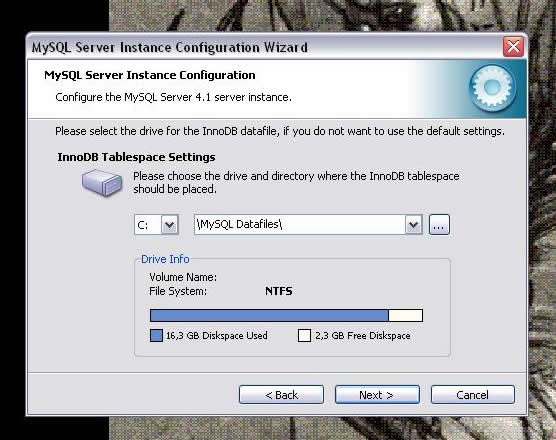
Task: Close the wizard with the red X
Action: tap(513, 47)
